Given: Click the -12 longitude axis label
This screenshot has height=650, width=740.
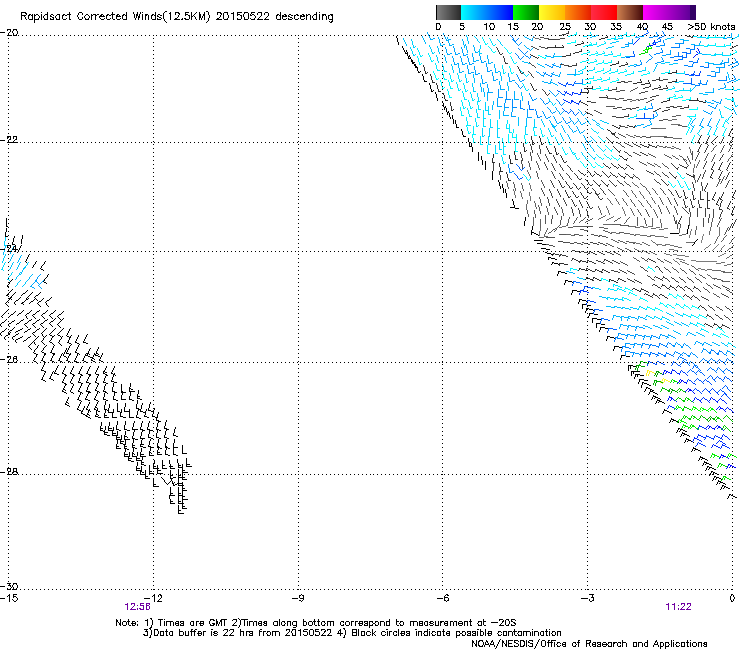Looking at the screenshot, I should click(153, 598).
